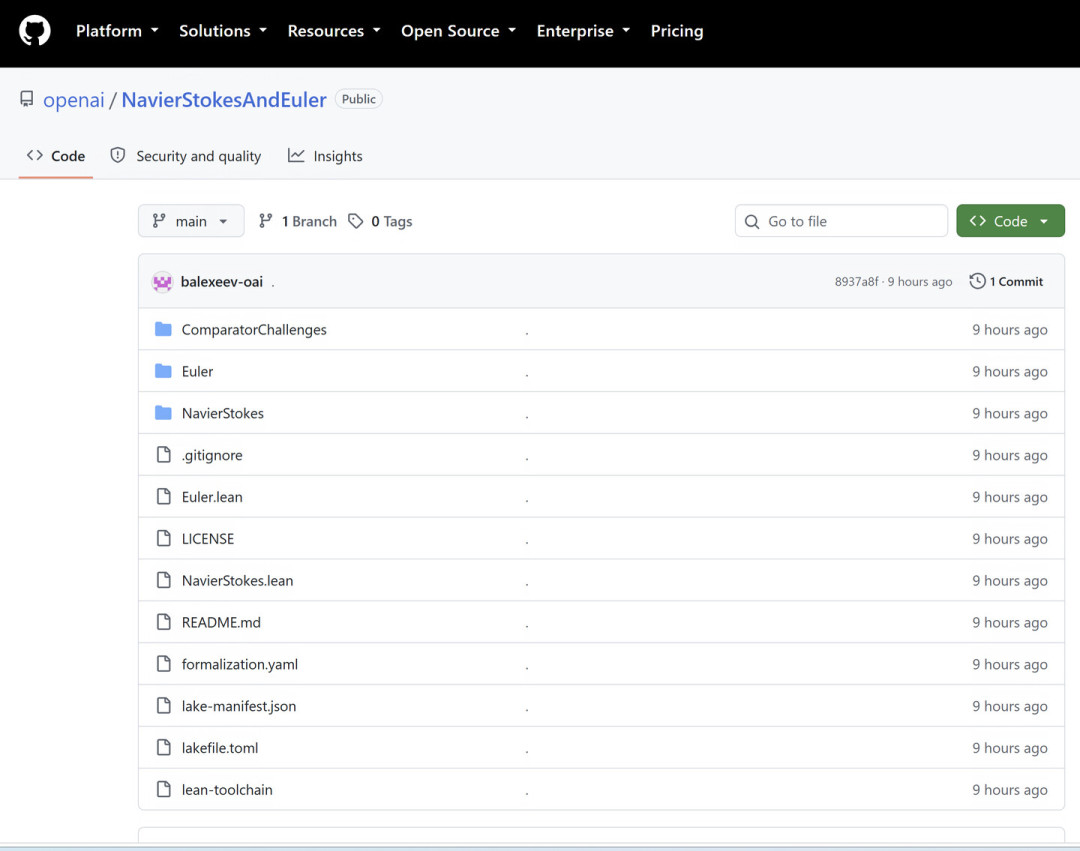Click the file icon for LICENSE

163,538
